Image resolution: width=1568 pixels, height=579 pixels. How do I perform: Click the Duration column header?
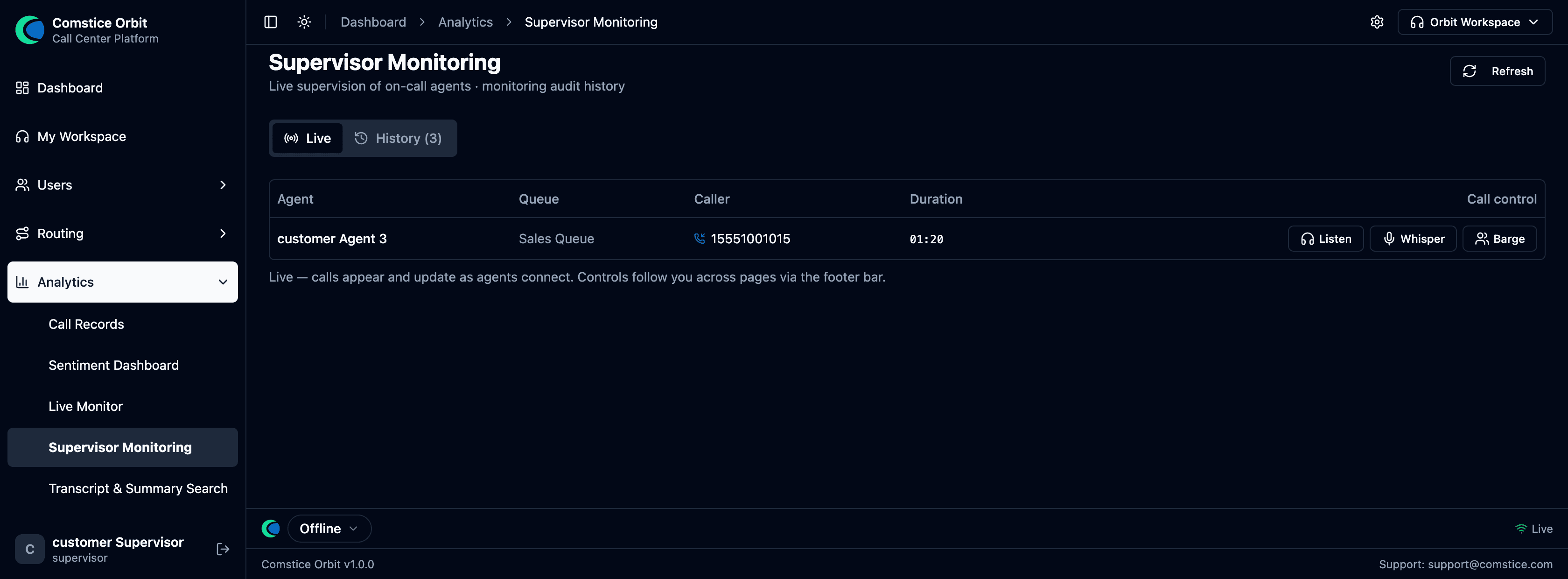tap(936, 199)
